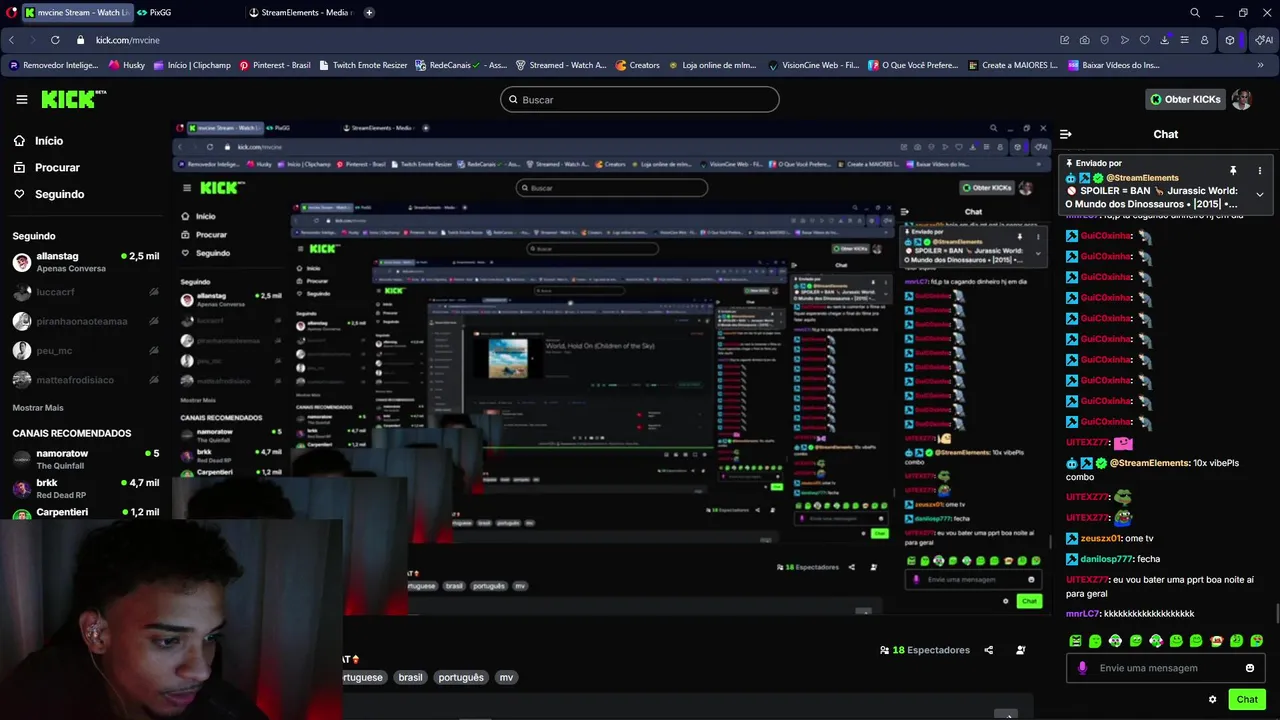Open the browser tab search magnifier

coord(1195,12)
